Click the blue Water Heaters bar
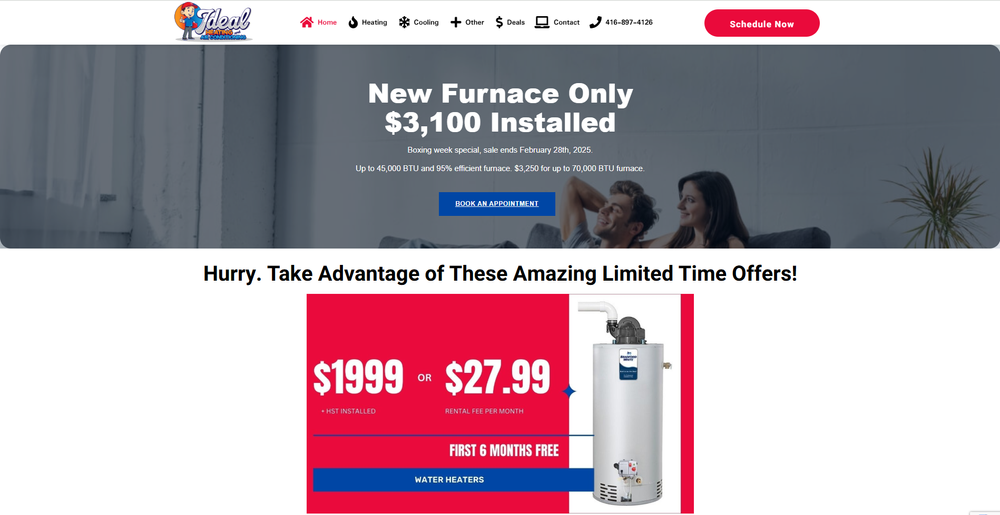Screen dimensions: 1000x515 click(x=453, y=480)
